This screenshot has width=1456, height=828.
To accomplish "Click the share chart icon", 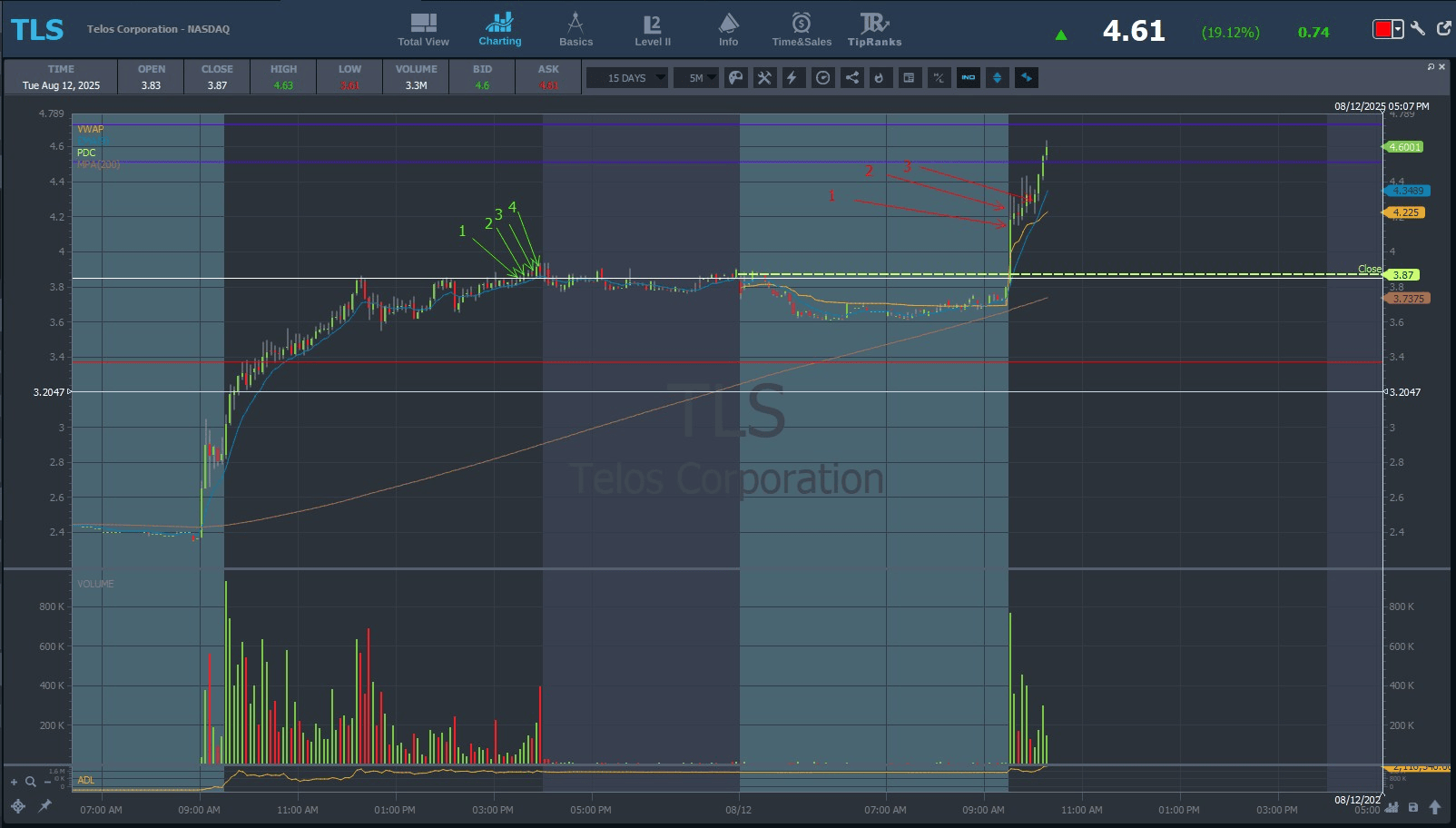I will click(851, 78).
